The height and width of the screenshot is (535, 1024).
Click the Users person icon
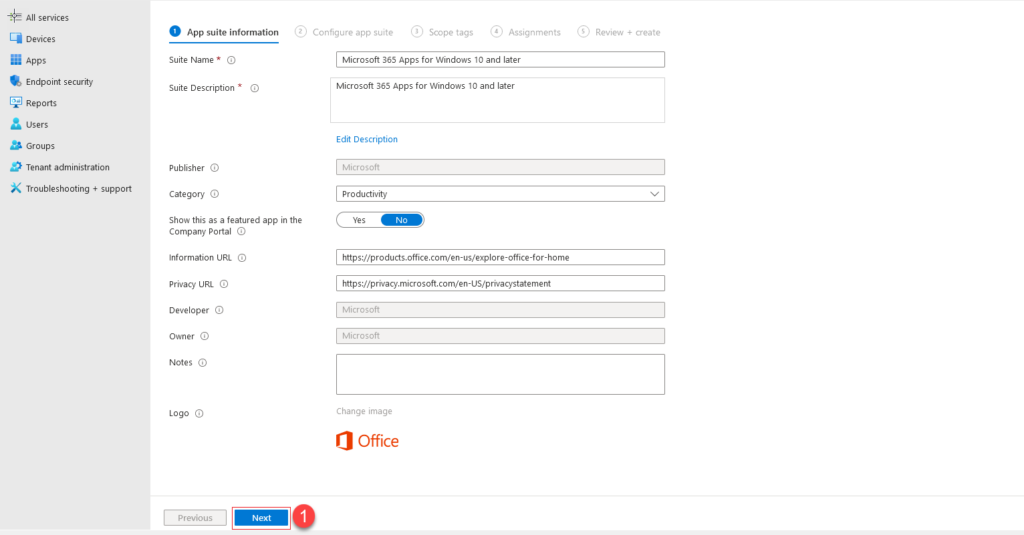coord(16,123)
